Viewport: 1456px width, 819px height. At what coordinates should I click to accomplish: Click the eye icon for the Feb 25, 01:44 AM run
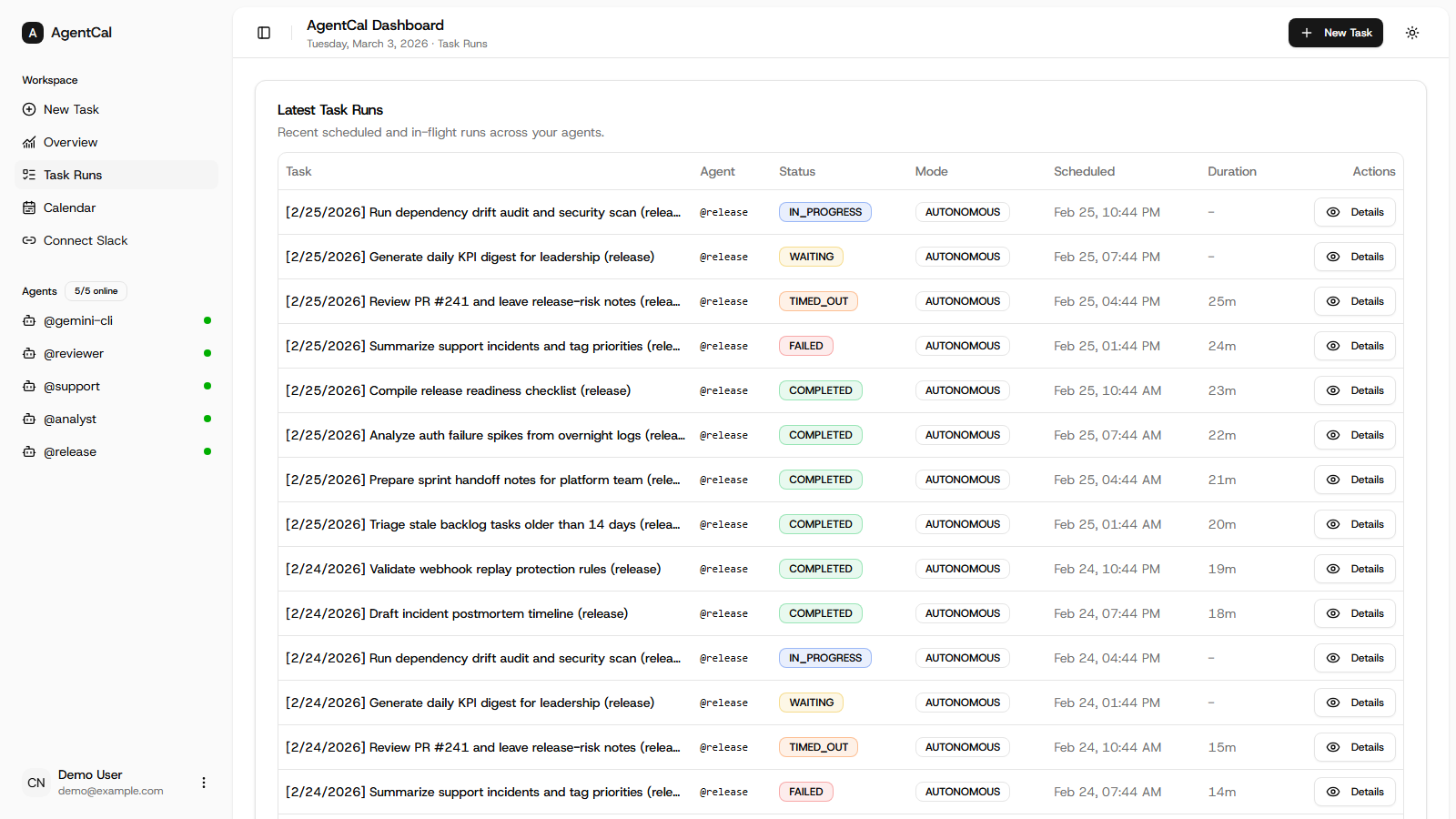(x=1333, y=524)
